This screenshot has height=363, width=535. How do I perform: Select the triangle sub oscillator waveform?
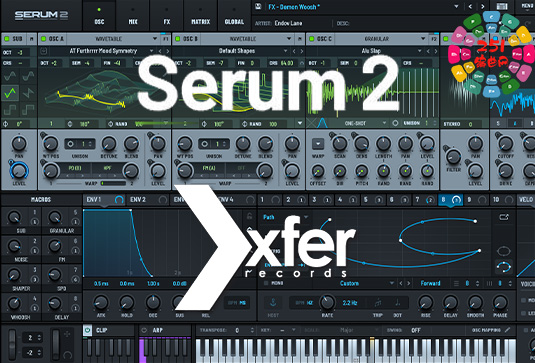pos(10,92)
